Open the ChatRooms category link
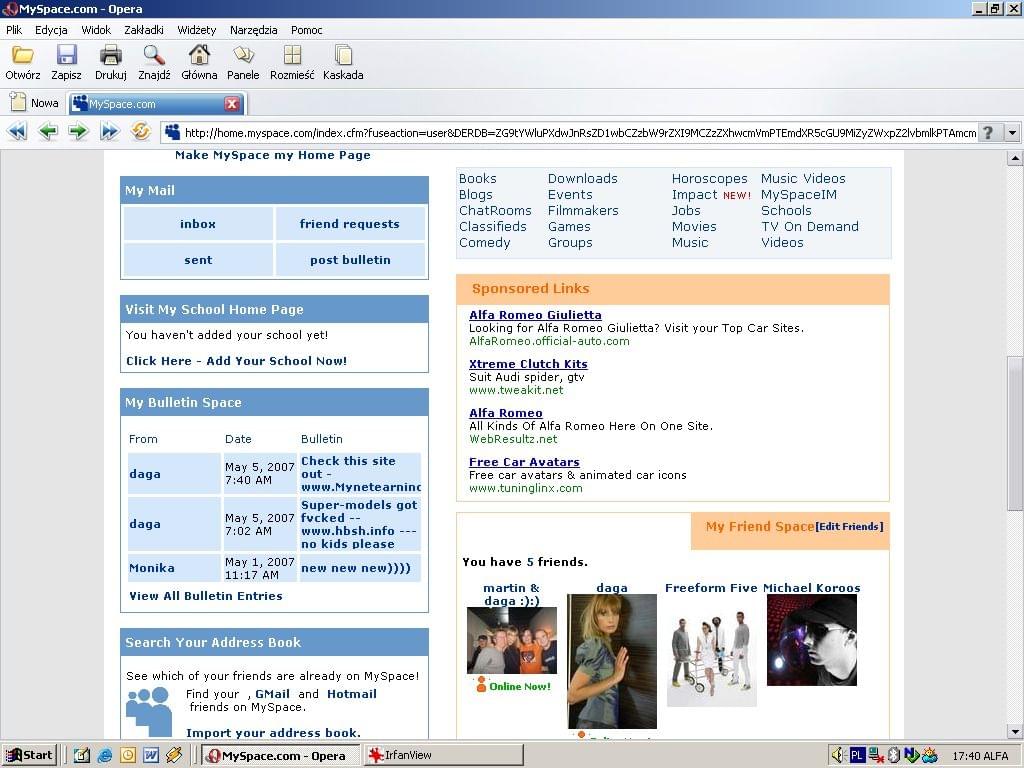Image resolution: width=1024 pixels, height=768 pixels. point(495,210)
